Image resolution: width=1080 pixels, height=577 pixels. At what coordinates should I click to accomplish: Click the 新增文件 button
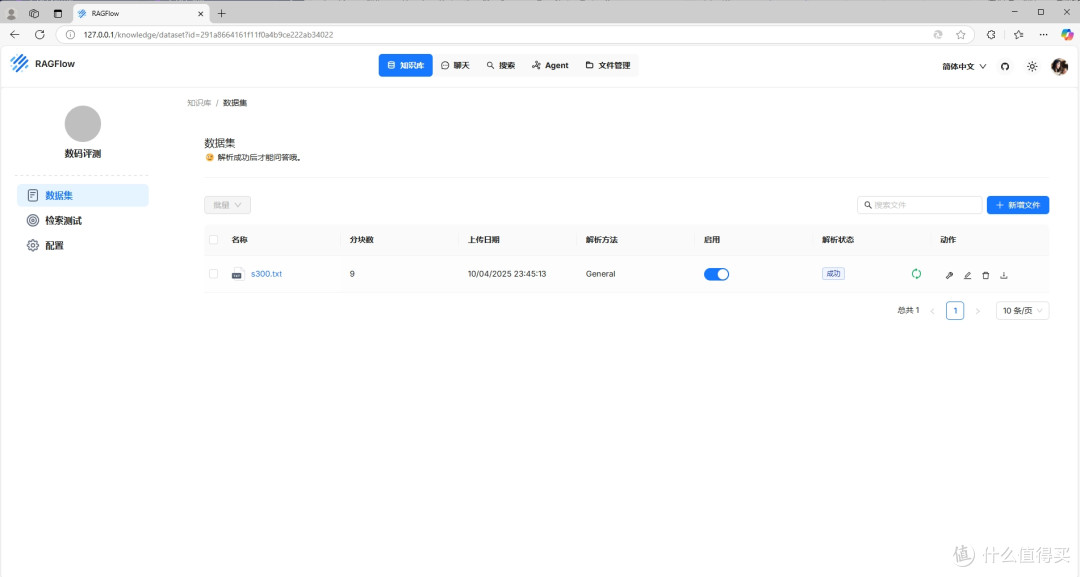(1018, 205)
